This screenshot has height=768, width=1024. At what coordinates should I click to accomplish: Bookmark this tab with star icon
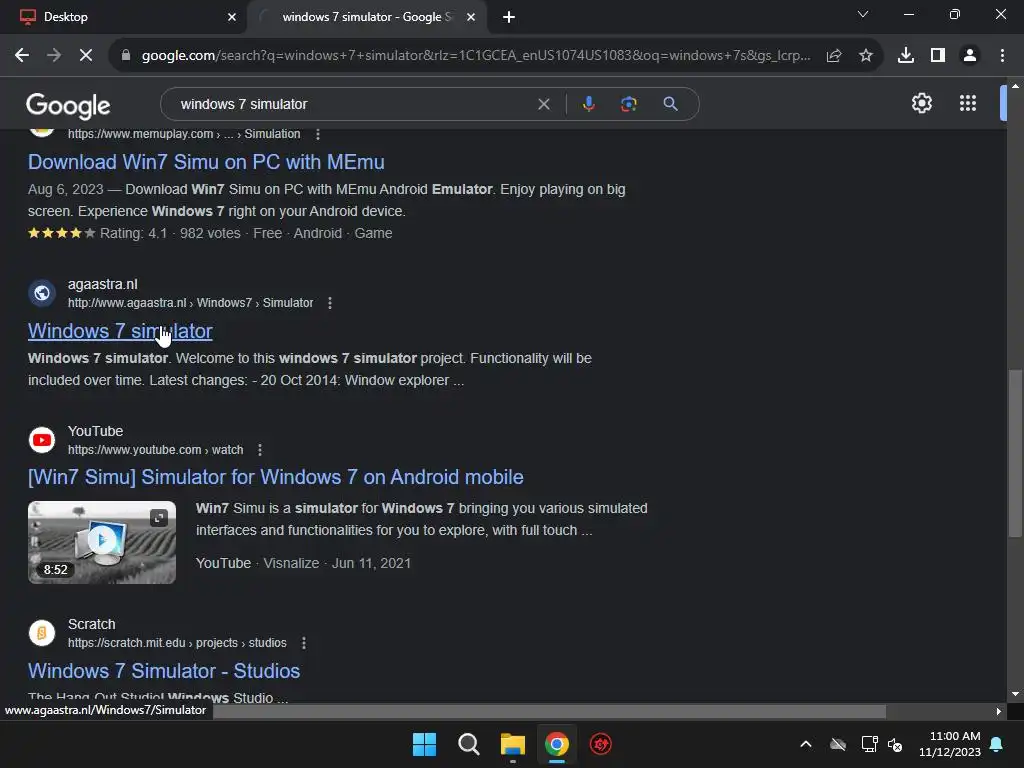866,56
